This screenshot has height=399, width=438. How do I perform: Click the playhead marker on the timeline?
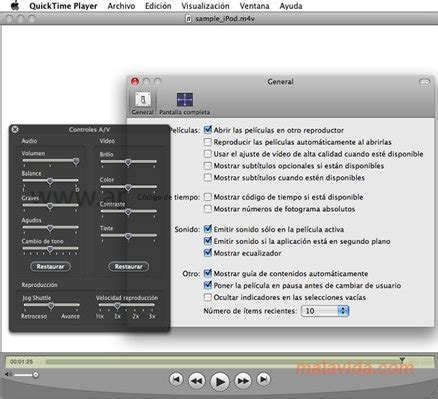coord(402,360)
